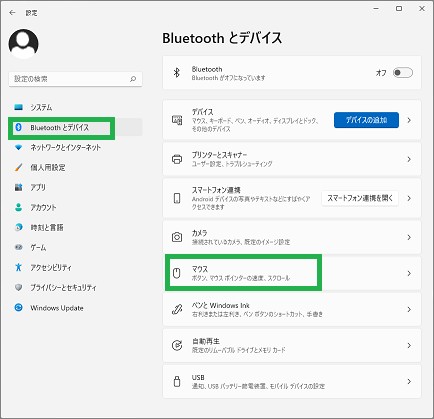The image size is (434, 419).
Task: Expand the カメラ row chevron
Action: (x=409, y=237)
